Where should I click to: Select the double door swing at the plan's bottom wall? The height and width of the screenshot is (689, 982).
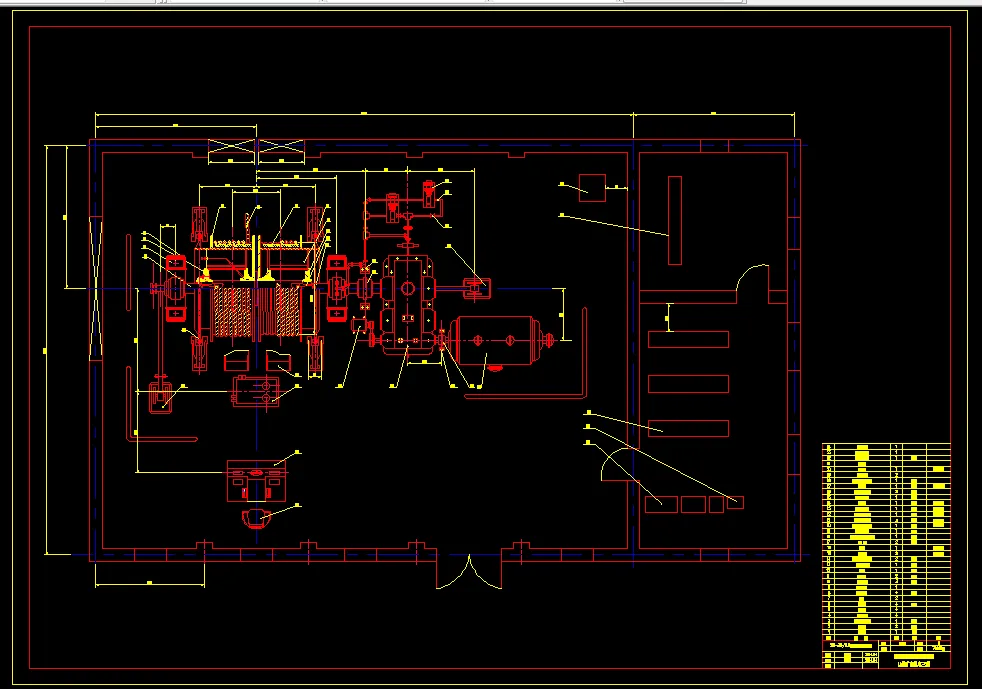pos(469,572)
